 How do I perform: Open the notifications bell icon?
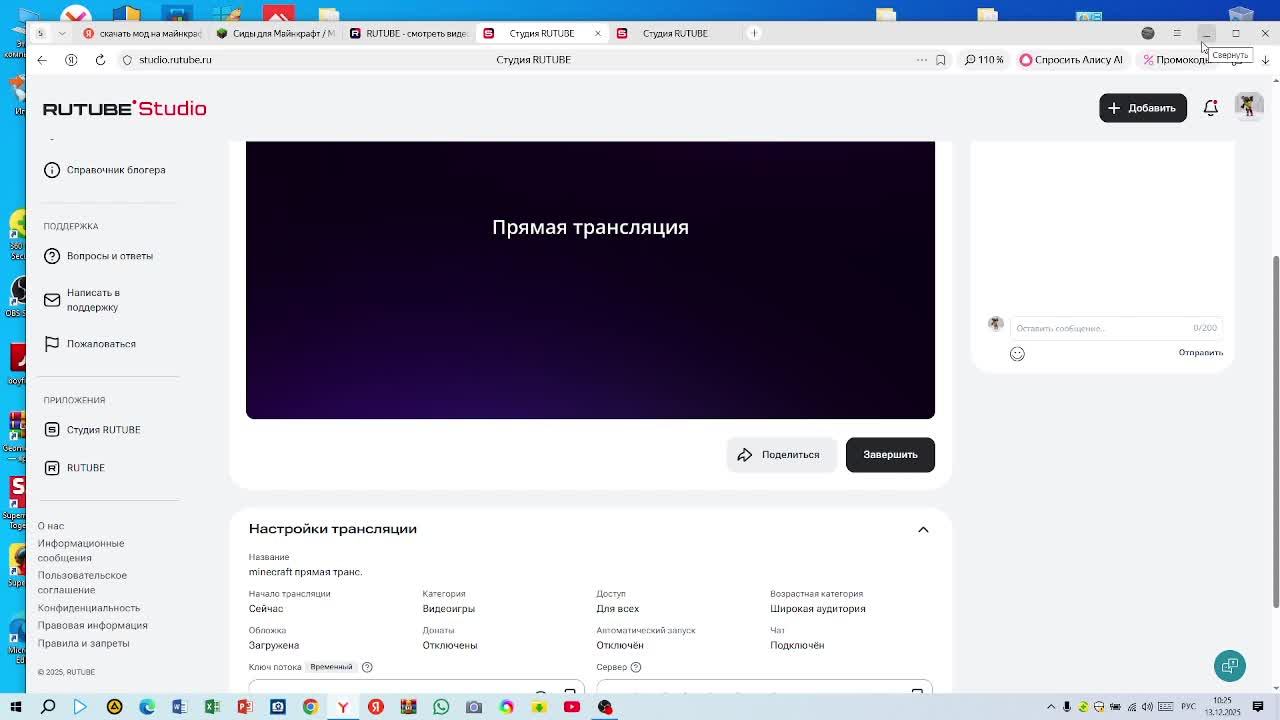click(x=1210, y=108)
